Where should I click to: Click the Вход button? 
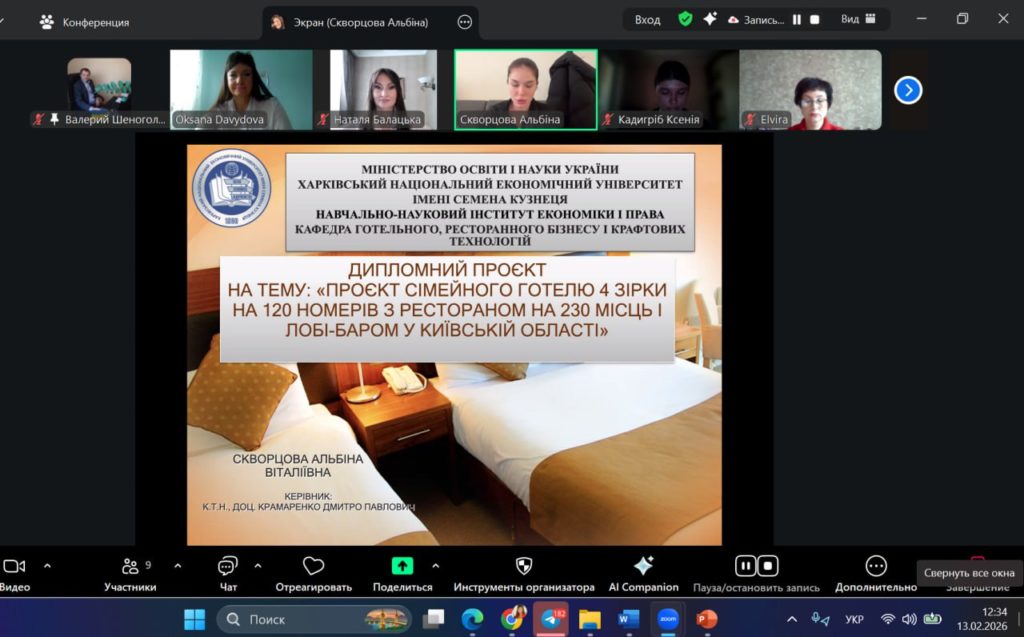[647, 19]
